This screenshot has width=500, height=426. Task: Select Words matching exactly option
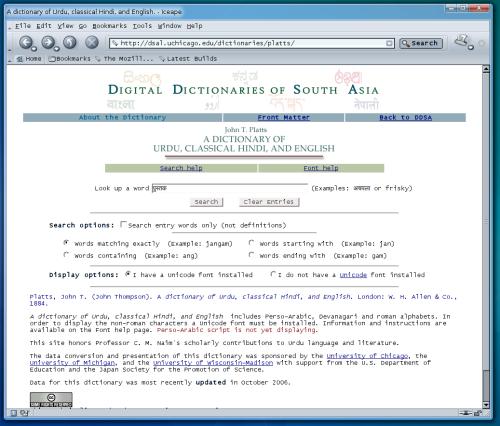[x=66, y=243]
